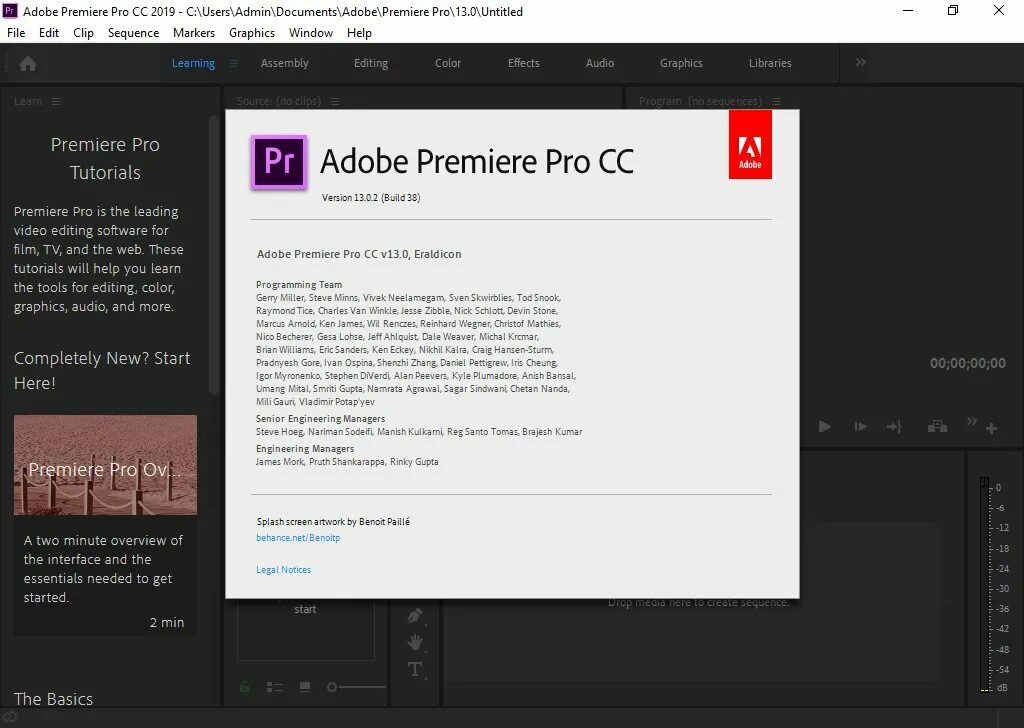Click the Learn panel vertical scrollbar
Screen dimensions: 1024x728
coord(214,255)
